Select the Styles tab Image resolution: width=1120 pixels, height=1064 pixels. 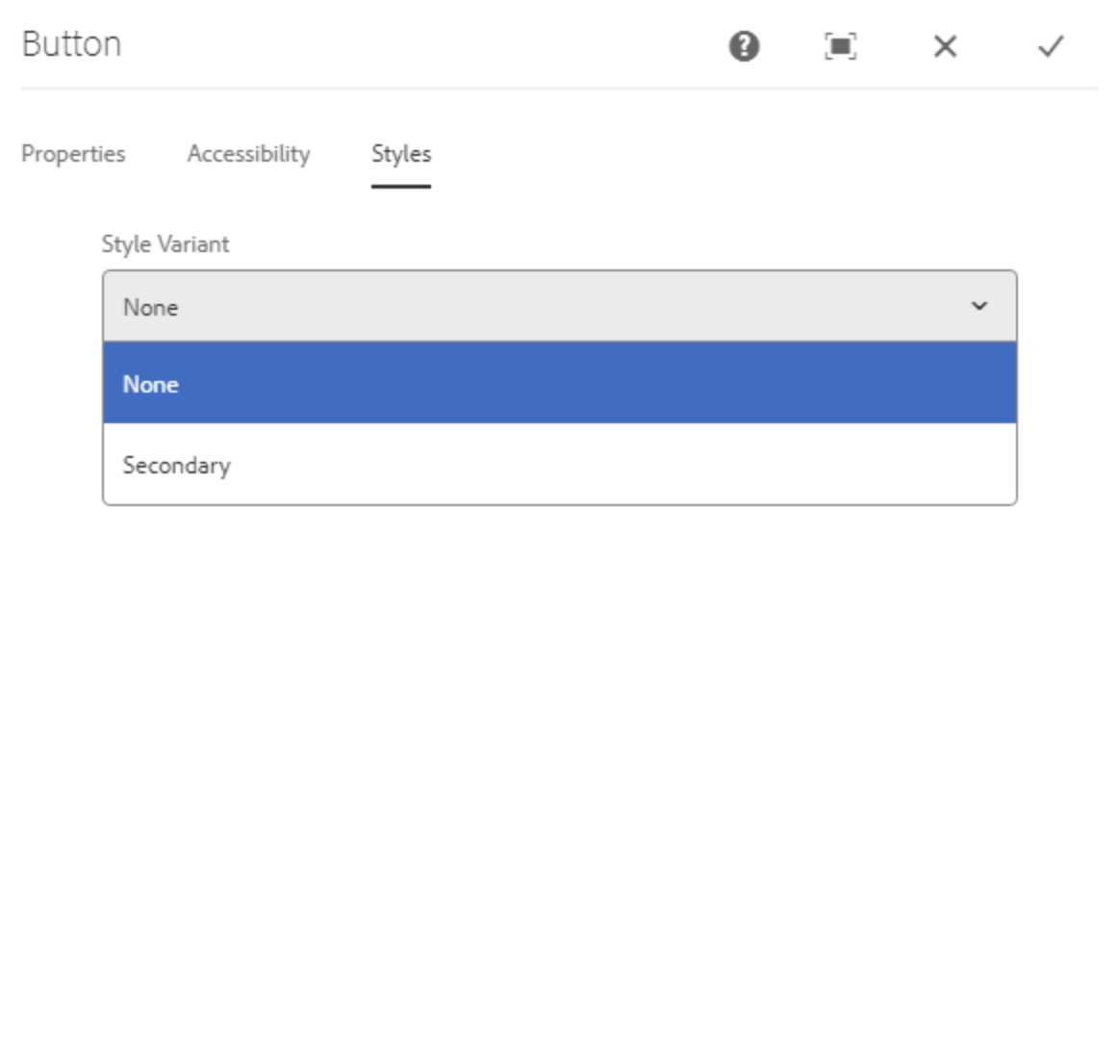(400, 154)
